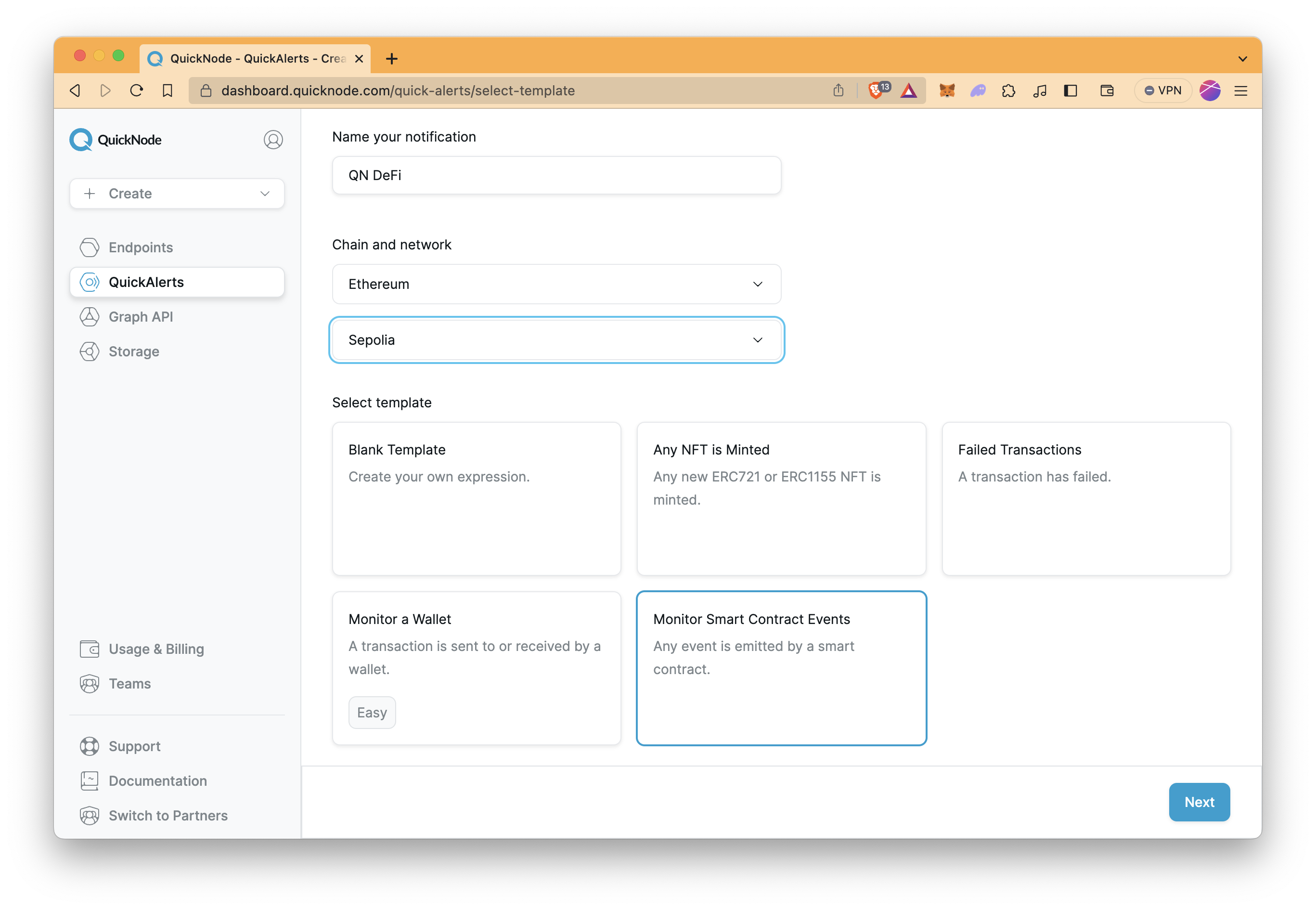Open the Sepolia network dropdown
Viewport: 1316px width, 910px height.
(556, 340)
